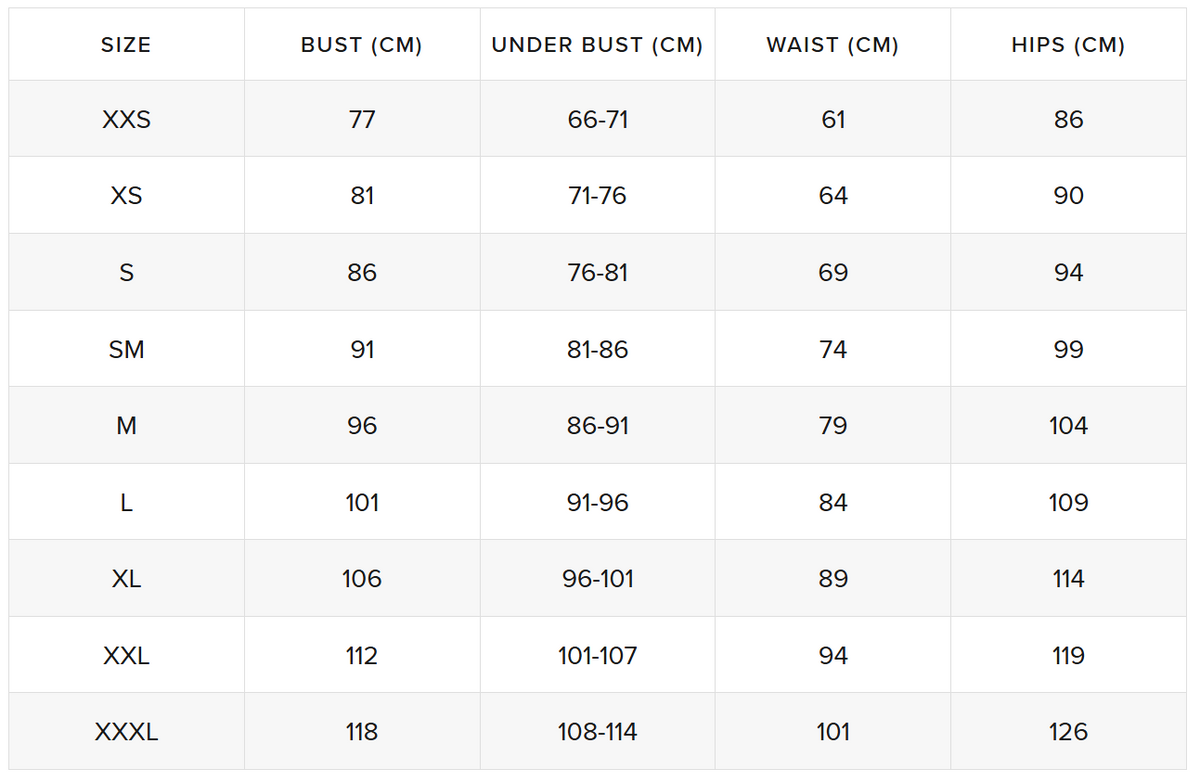The height and width of the screenshot is (782, 1200).
Task: Select under bust range 76-81
Action: 597,273
